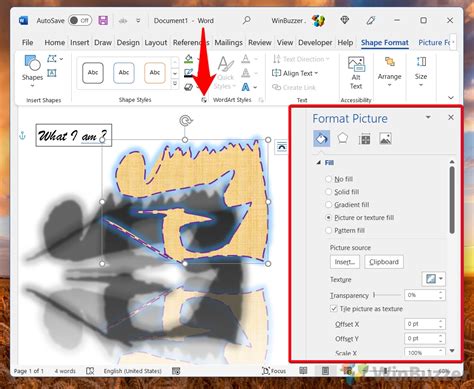Open the File tab

(x=27, y=43)
